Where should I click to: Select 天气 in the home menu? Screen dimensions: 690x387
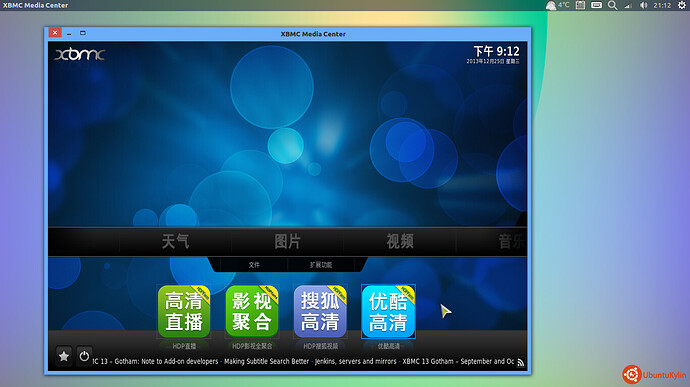click(x=175, y=241)
